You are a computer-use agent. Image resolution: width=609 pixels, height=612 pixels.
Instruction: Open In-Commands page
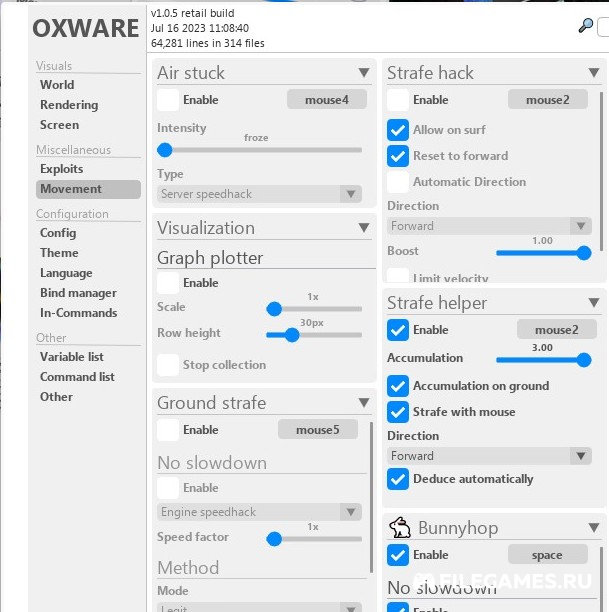78,313
